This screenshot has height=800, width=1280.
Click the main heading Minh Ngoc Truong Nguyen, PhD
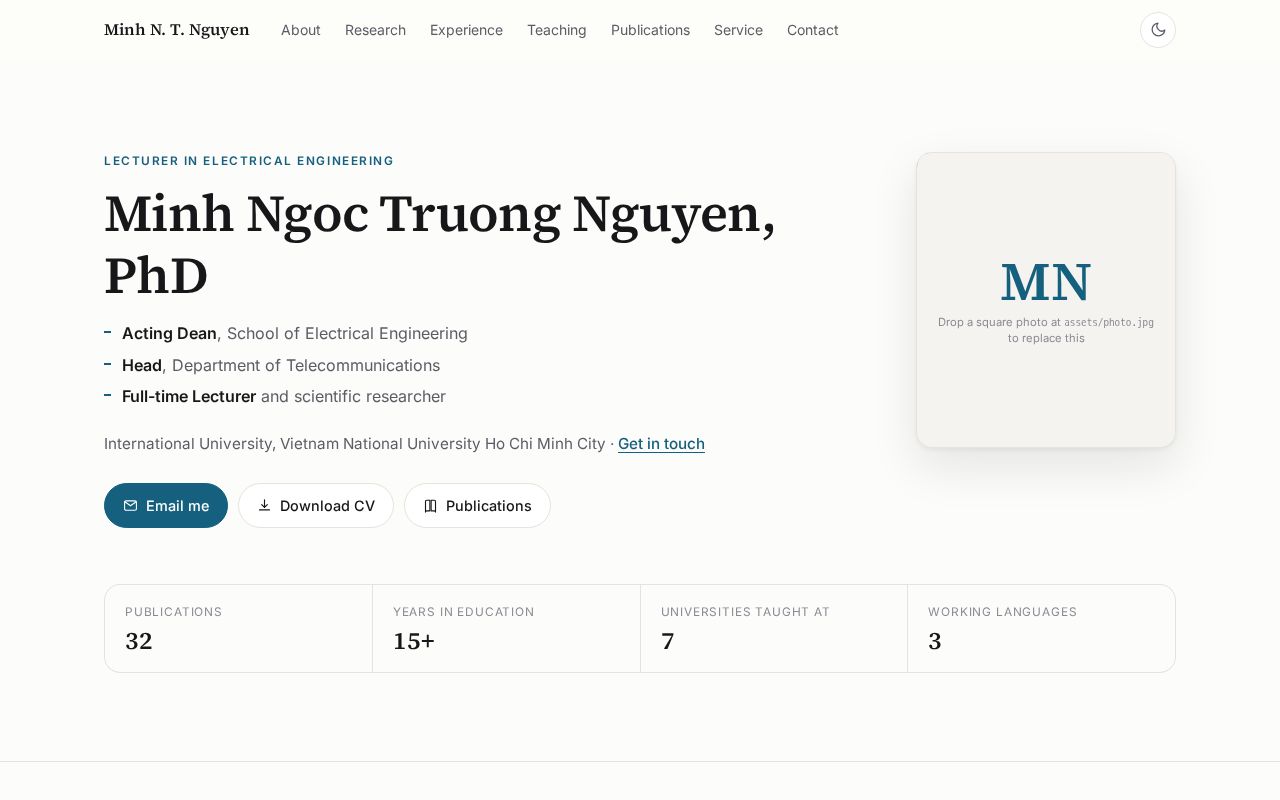coord(440,245)
